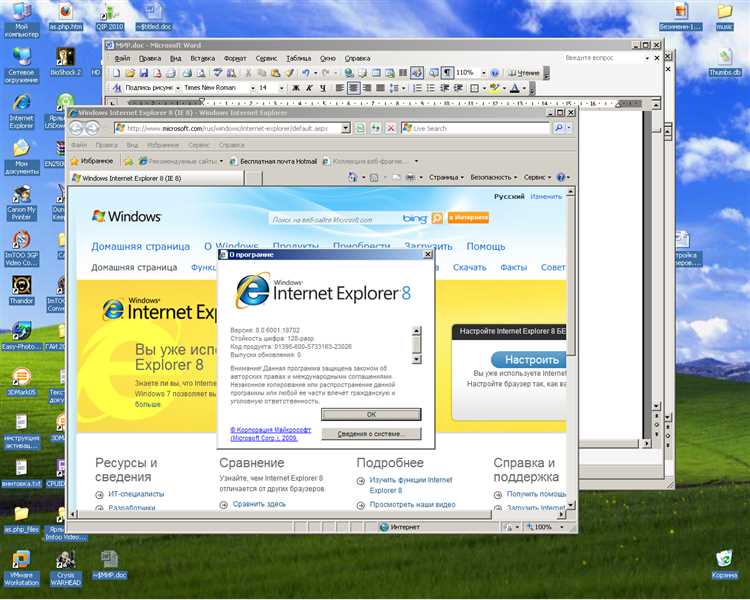Open the Таблица menu in Word
This screenshot has width=750, height=600.
(x=298, y=58)
